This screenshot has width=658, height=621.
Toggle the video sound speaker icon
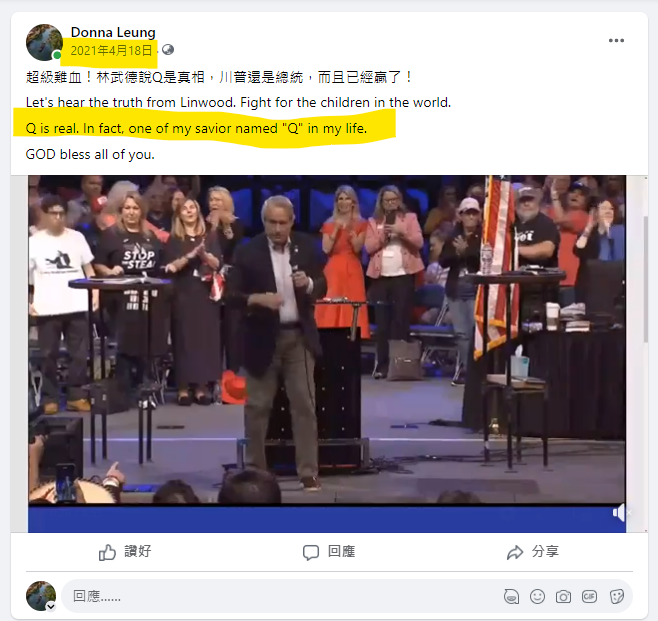[620, 512]
